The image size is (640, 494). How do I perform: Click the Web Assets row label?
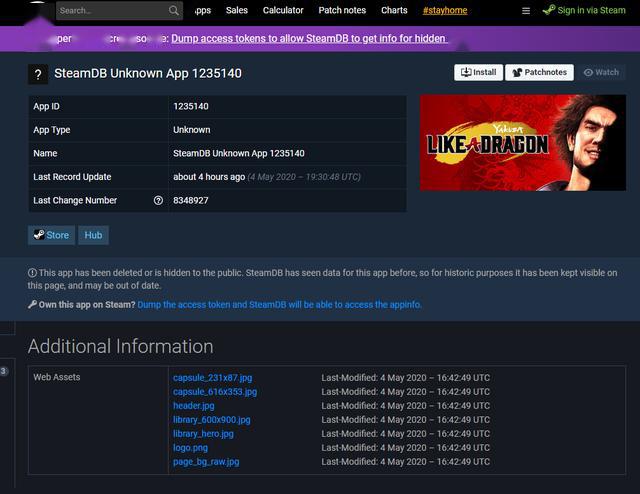click(x=57, y=377)
